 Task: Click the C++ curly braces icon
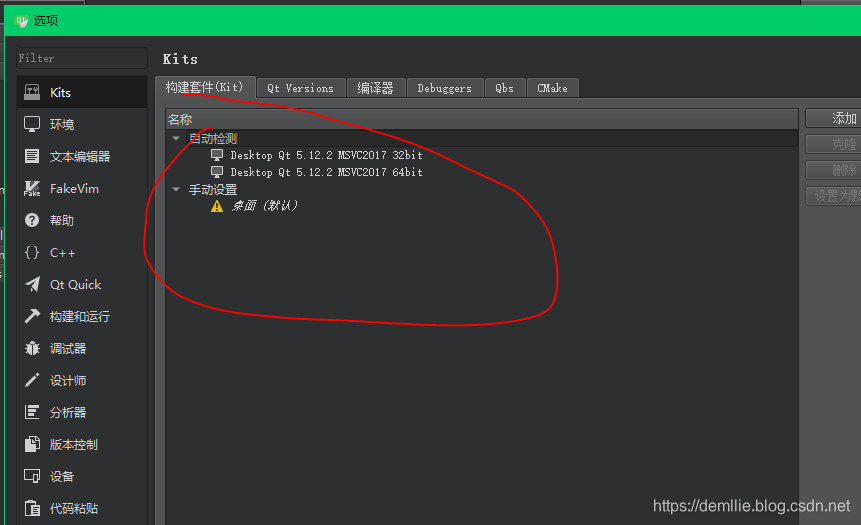32,252
